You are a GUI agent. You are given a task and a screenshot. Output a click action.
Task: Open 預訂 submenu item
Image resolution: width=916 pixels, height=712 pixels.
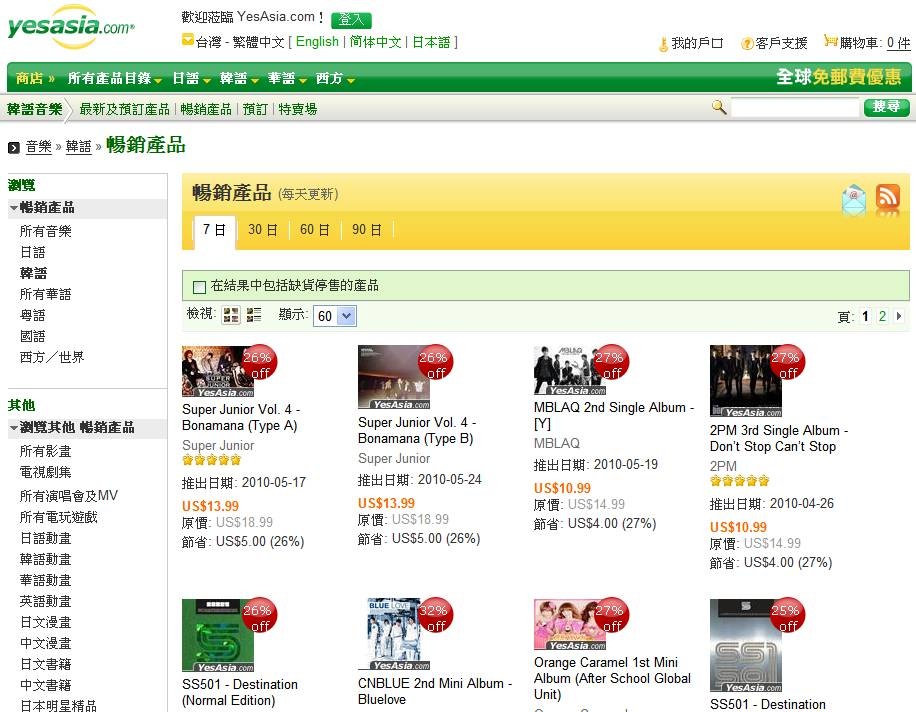tap(255, 109)
